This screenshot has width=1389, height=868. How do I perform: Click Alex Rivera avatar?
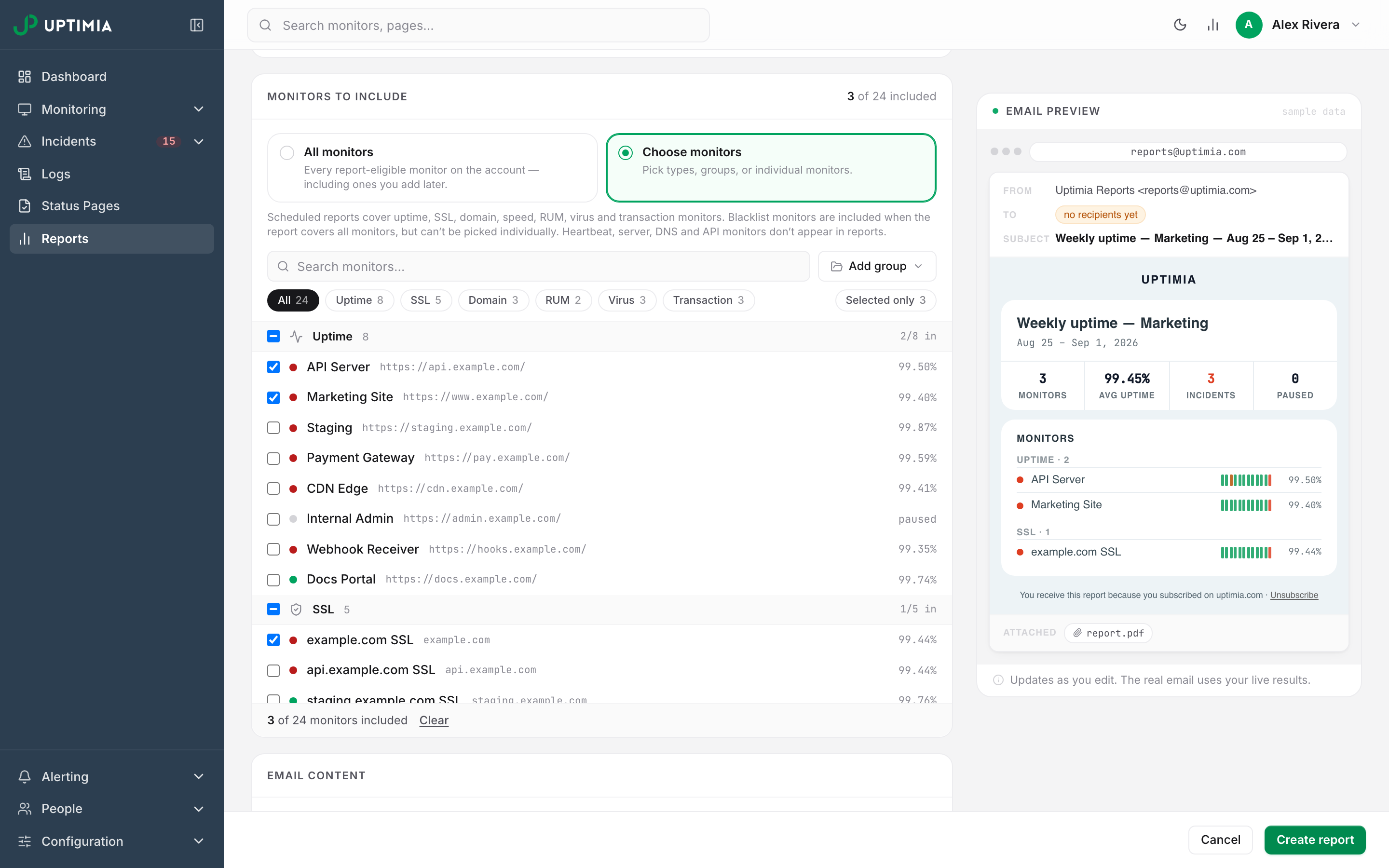click(1248, 25)
